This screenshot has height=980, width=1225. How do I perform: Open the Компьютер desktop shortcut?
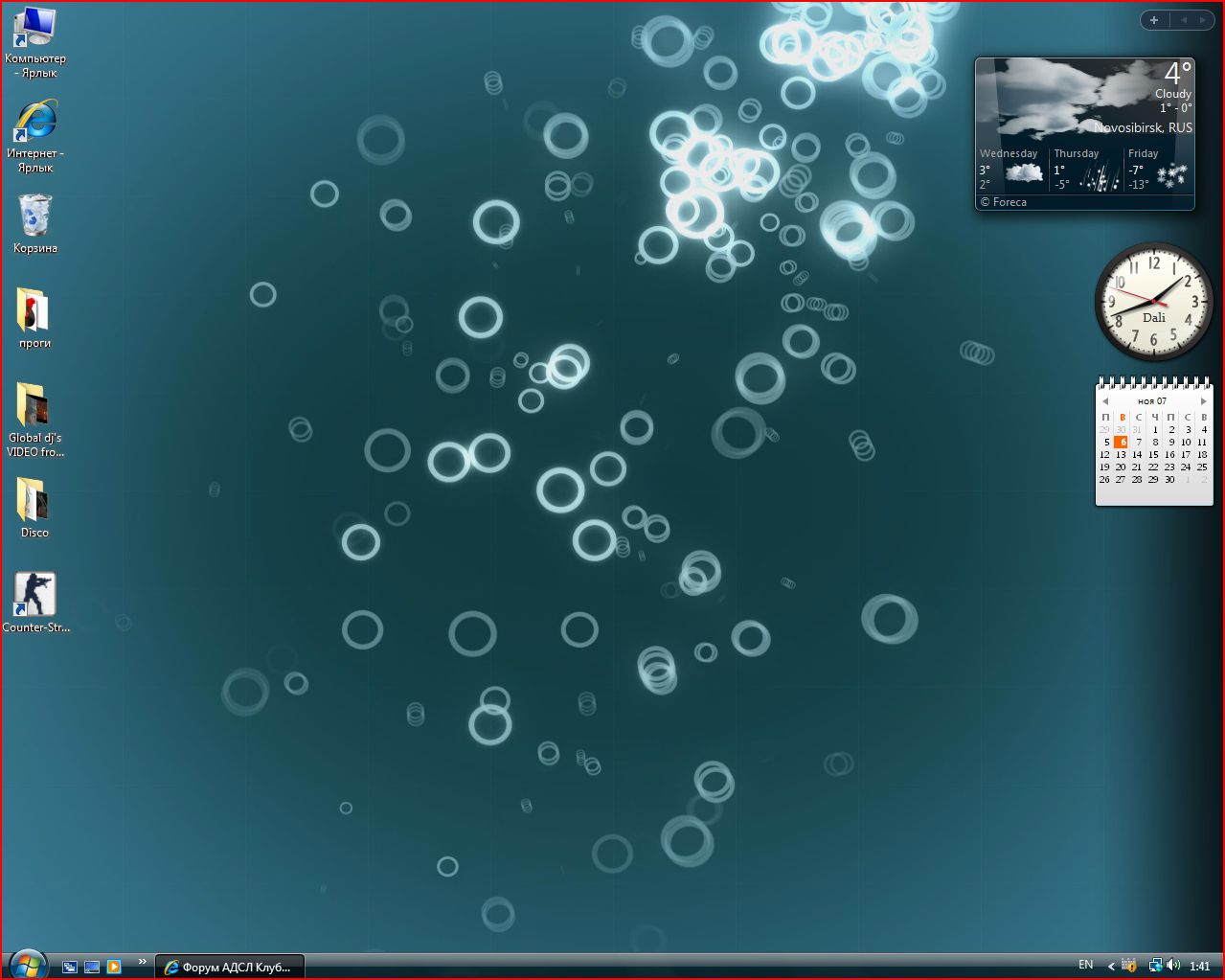coord(34,29)
